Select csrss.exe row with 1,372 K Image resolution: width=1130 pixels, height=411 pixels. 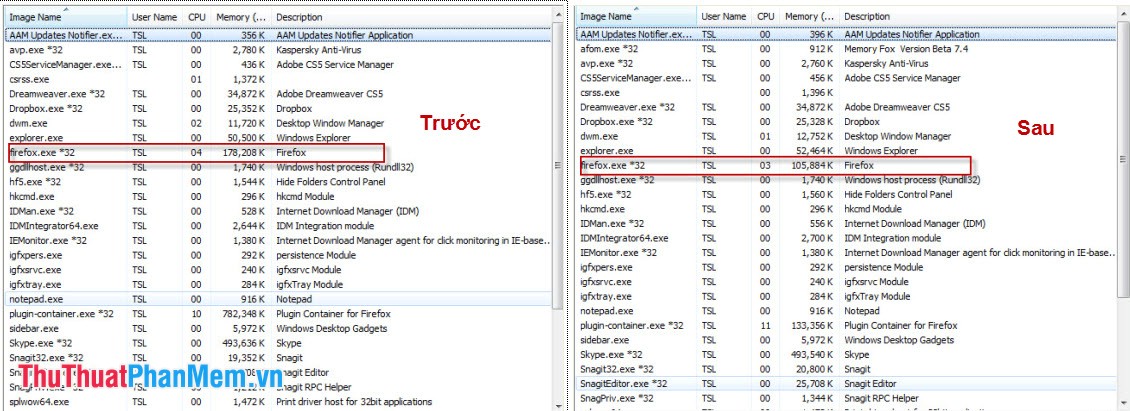[x=279, y=79]
